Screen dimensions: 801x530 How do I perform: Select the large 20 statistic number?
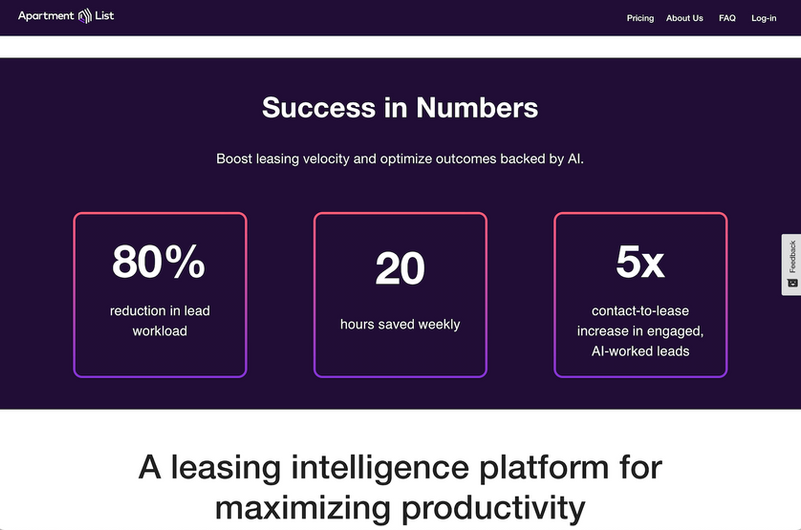[400, 268]
